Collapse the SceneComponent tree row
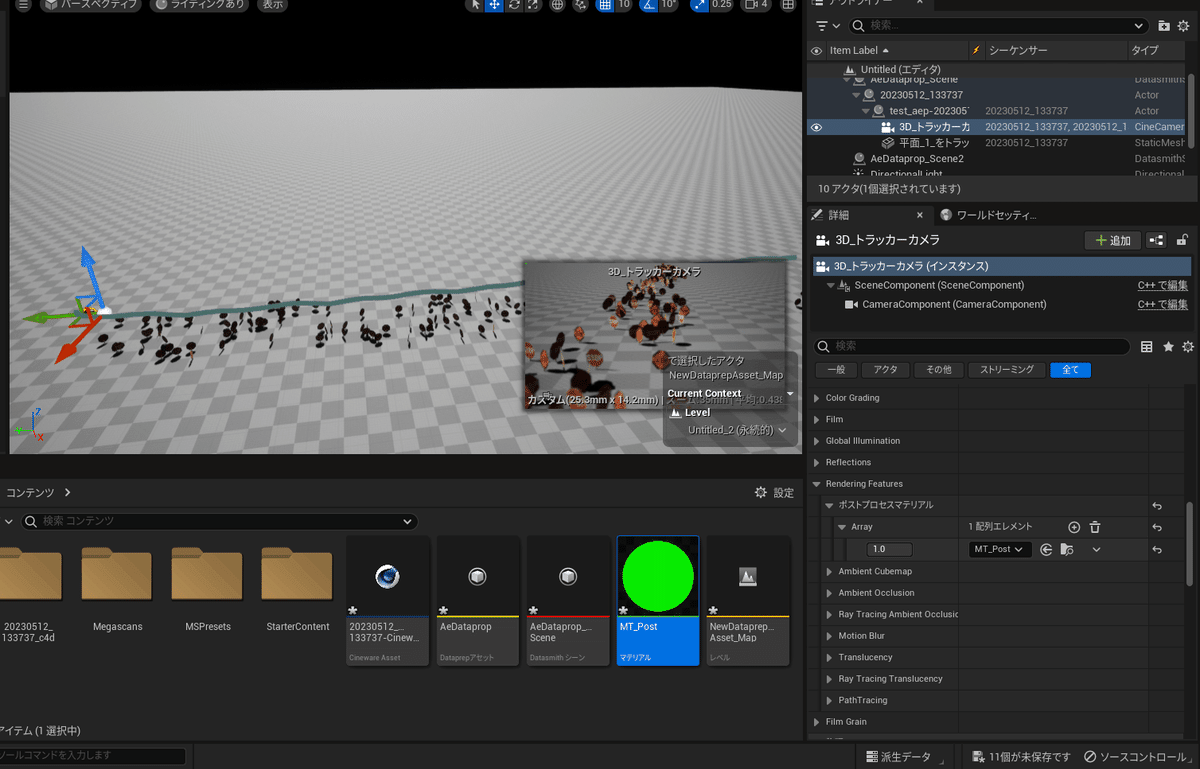1200x769 pixels. tap(830, 286)
